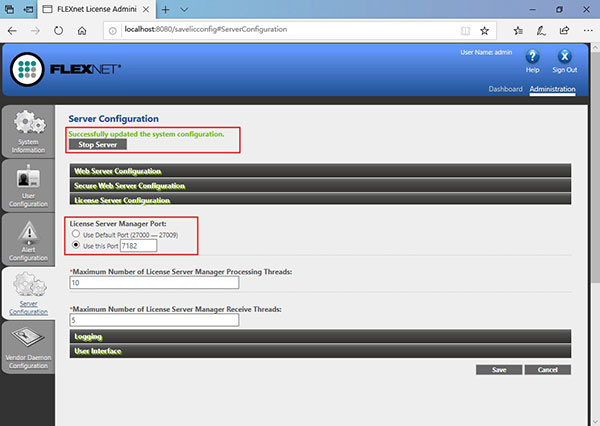View site information icon in address bar
Viewport: 600px width, 426px height.
coord(112,31)
